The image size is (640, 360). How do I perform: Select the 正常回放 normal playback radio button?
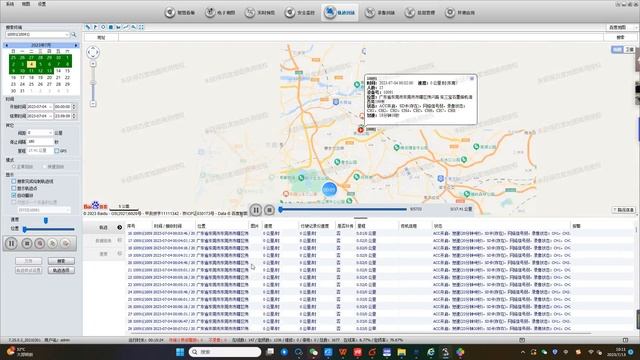(14, 167)
